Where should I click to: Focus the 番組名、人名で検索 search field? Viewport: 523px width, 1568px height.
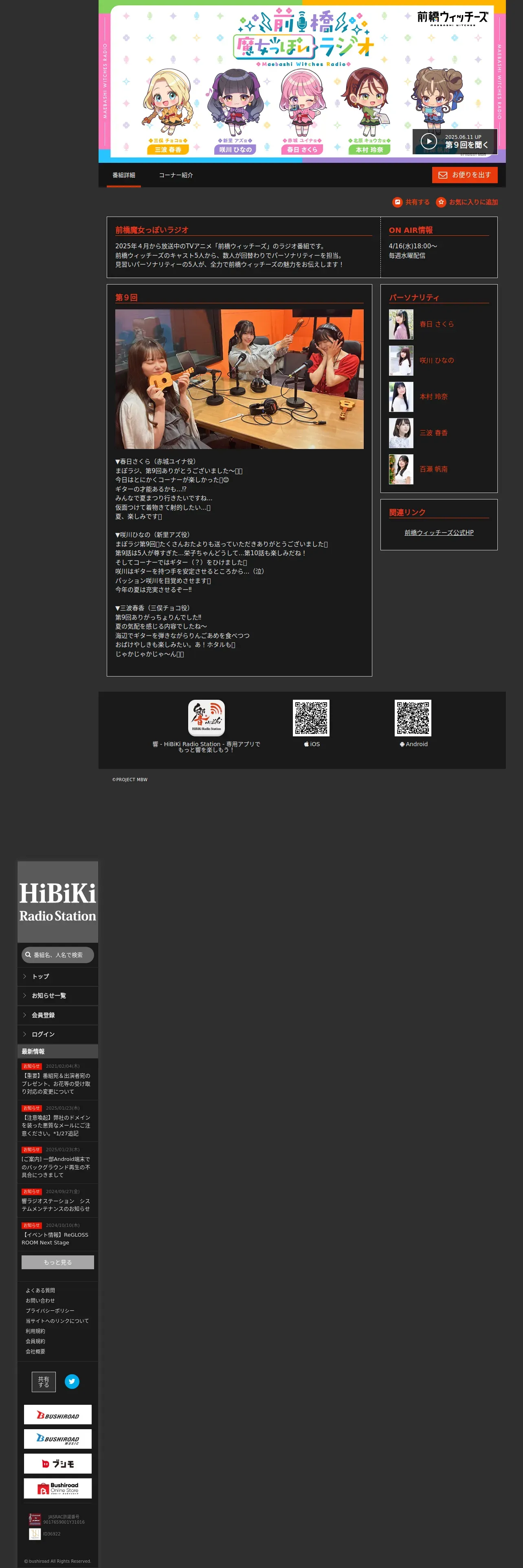(x=58, y=955)
